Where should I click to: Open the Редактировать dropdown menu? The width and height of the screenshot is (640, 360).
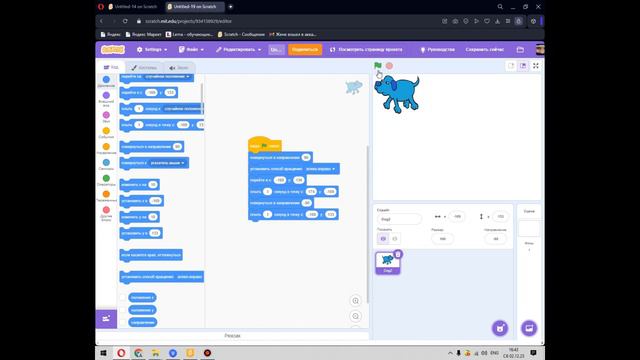pyautogui.click(x=238, y=49)
